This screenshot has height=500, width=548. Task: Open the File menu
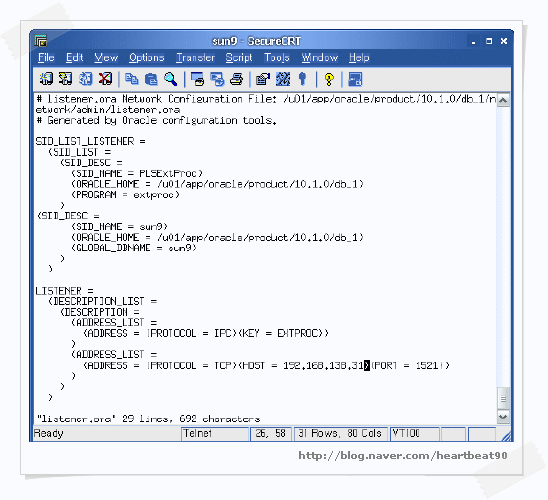click(x=46, y=57)
